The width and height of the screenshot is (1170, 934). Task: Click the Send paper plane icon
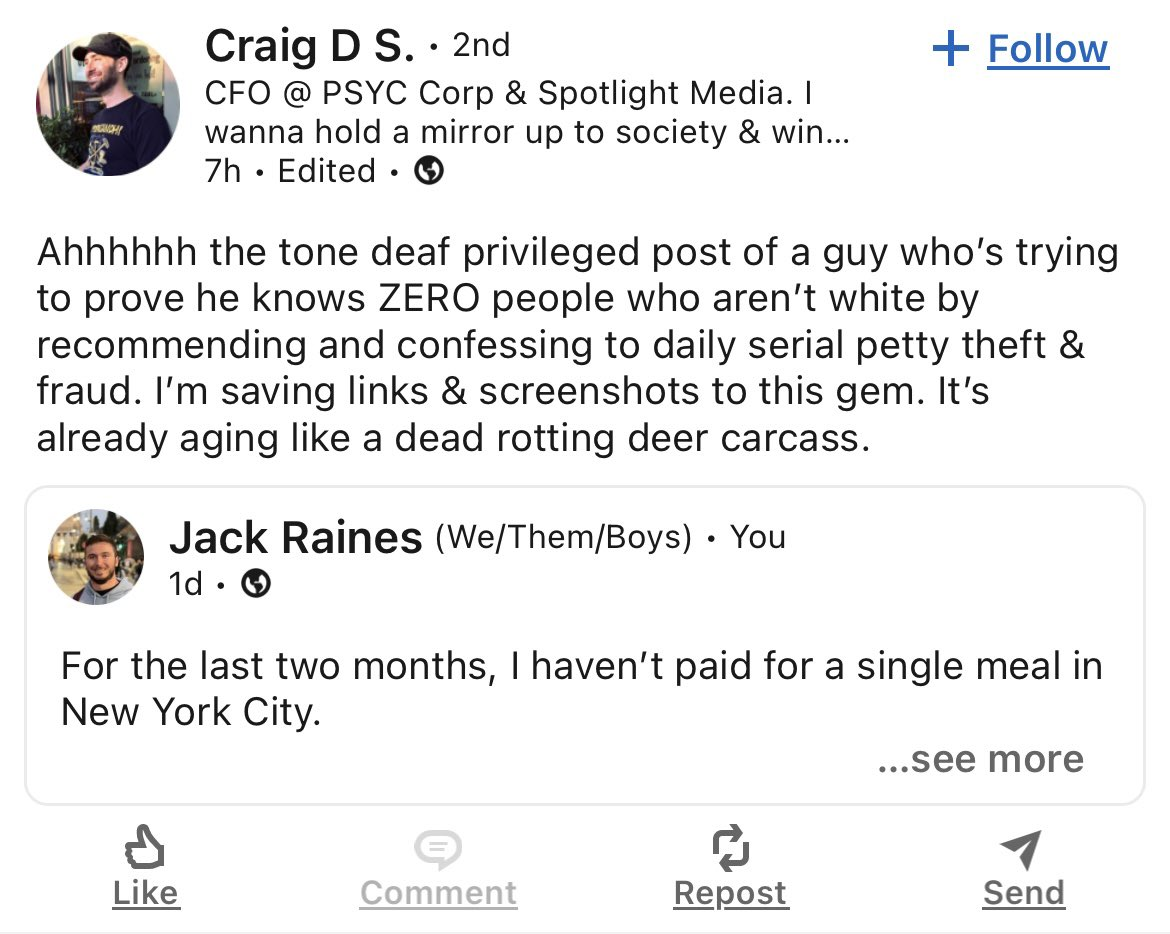(1021, 849)
